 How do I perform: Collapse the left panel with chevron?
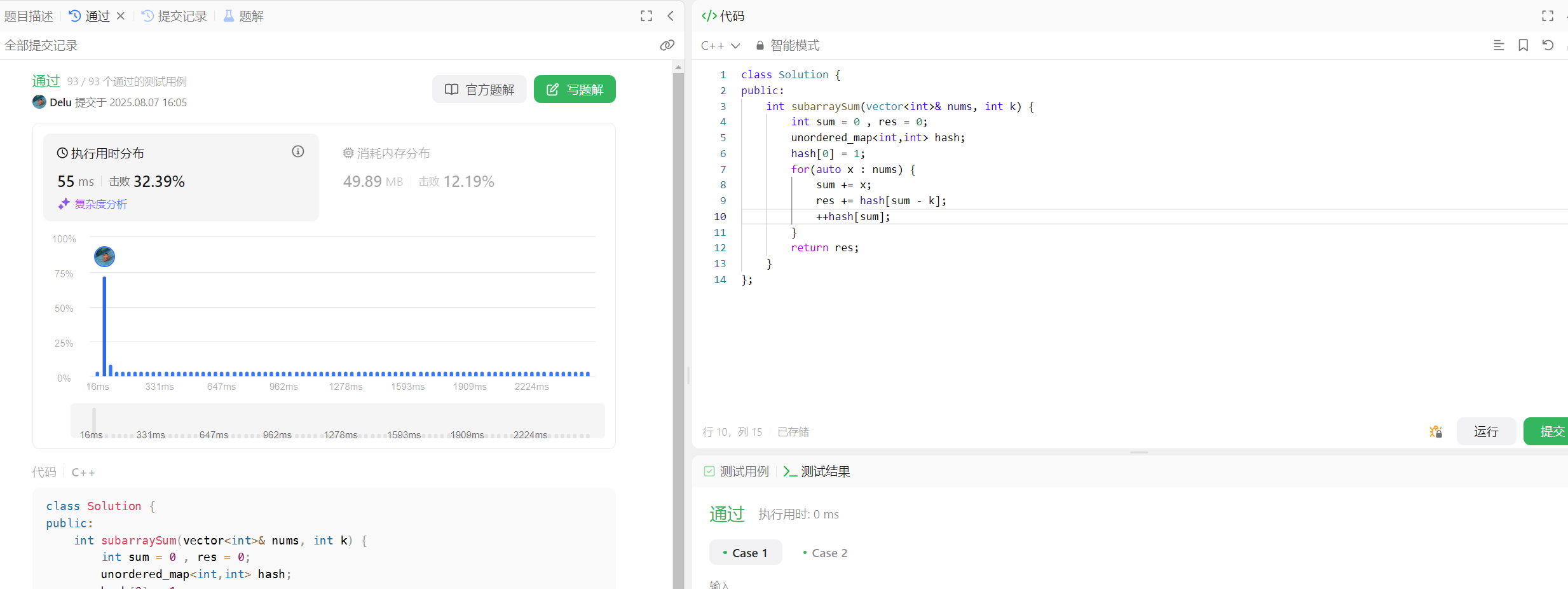tap(671, 16)
